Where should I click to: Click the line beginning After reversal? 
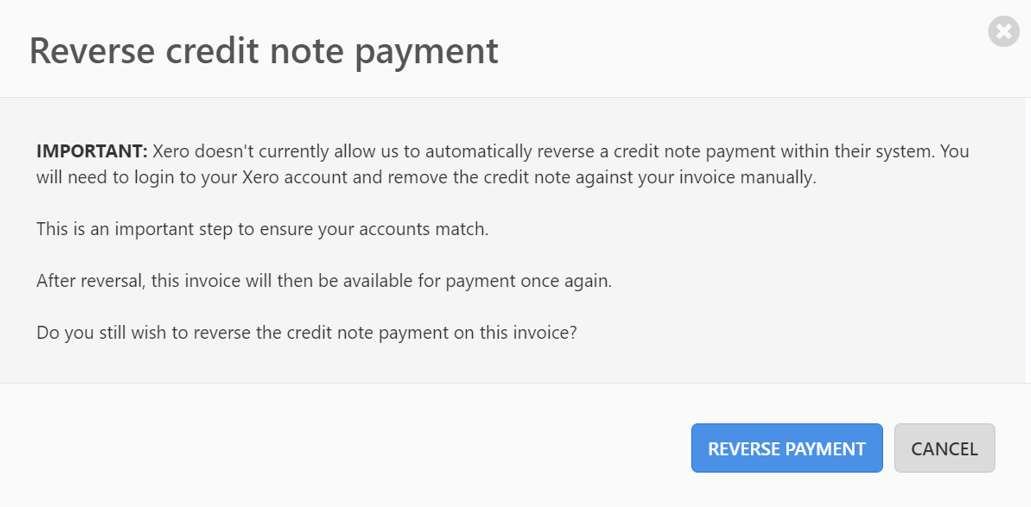324,281
